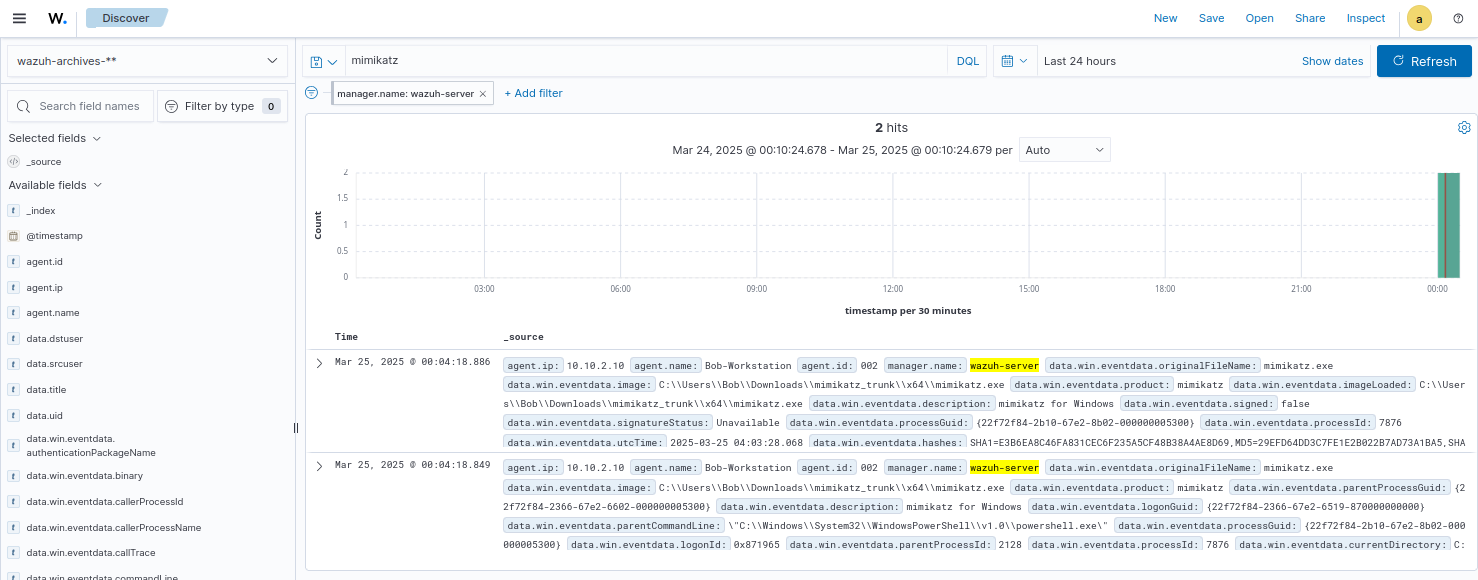Expand the first log entry row

click(319, 363)
